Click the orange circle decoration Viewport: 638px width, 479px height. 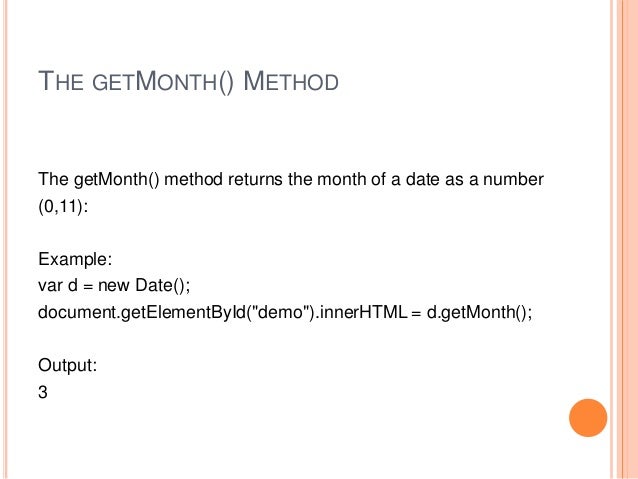[x=588, y=418]
